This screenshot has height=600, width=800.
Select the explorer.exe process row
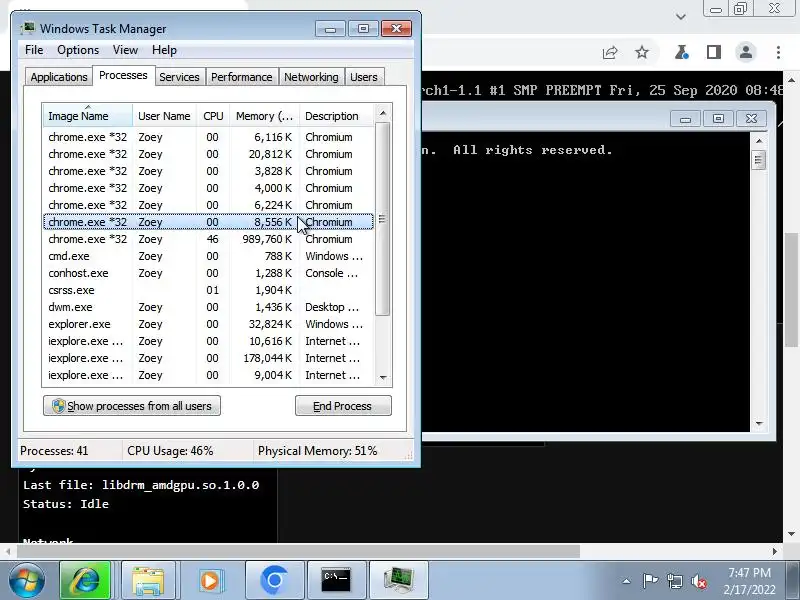(209, 324)
